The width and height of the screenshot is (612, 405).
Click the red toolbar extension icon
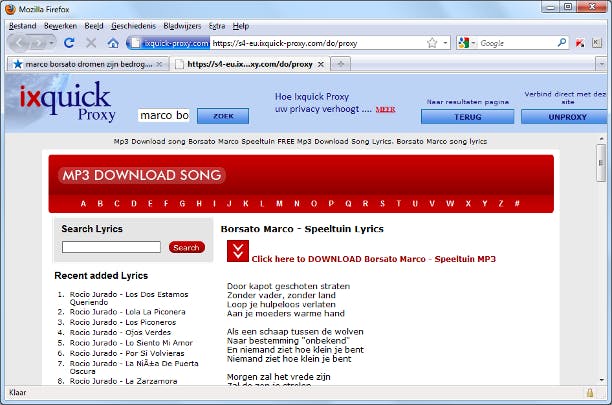click(580, 43)
